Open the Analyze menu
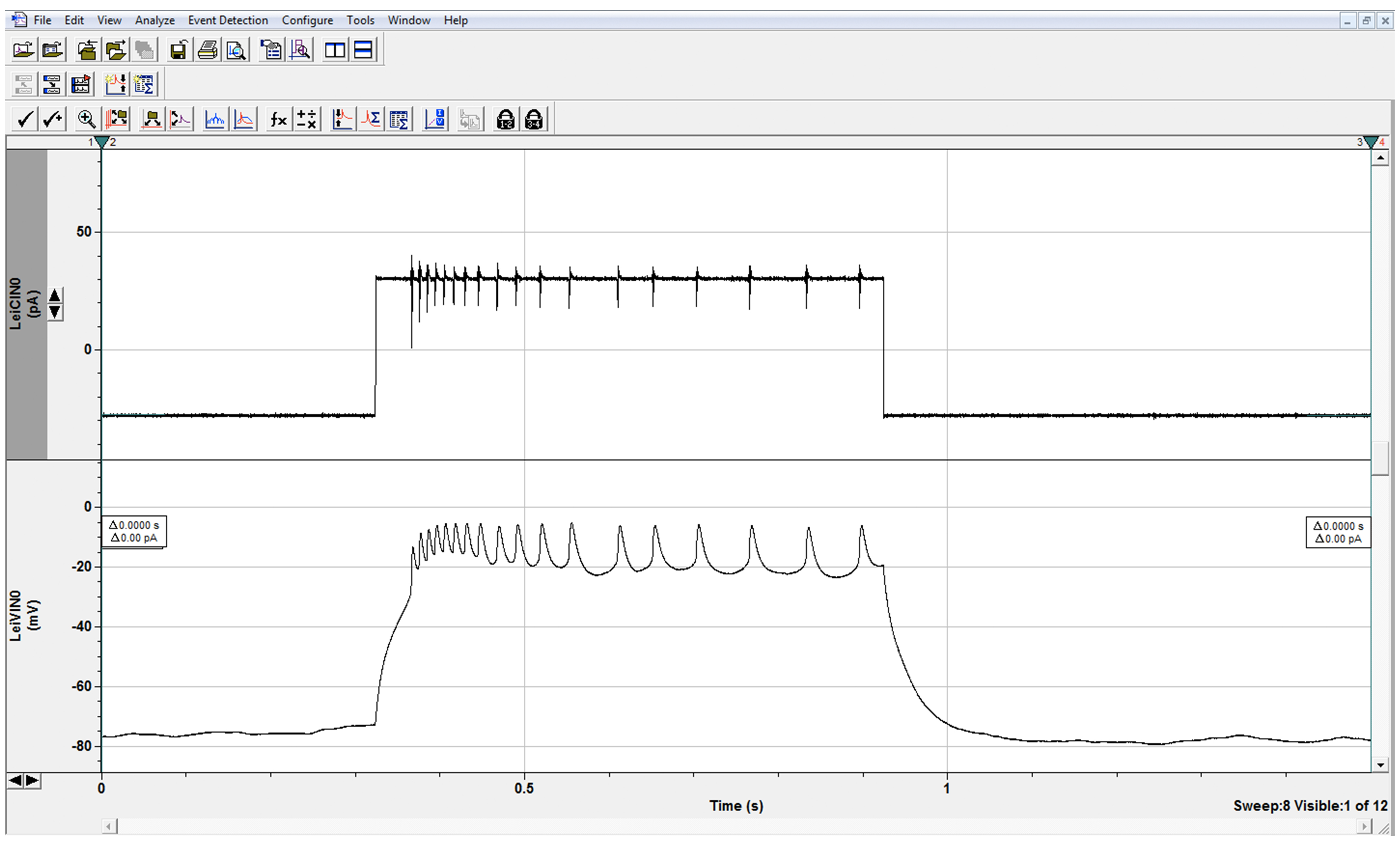 [x=155, y=20]
